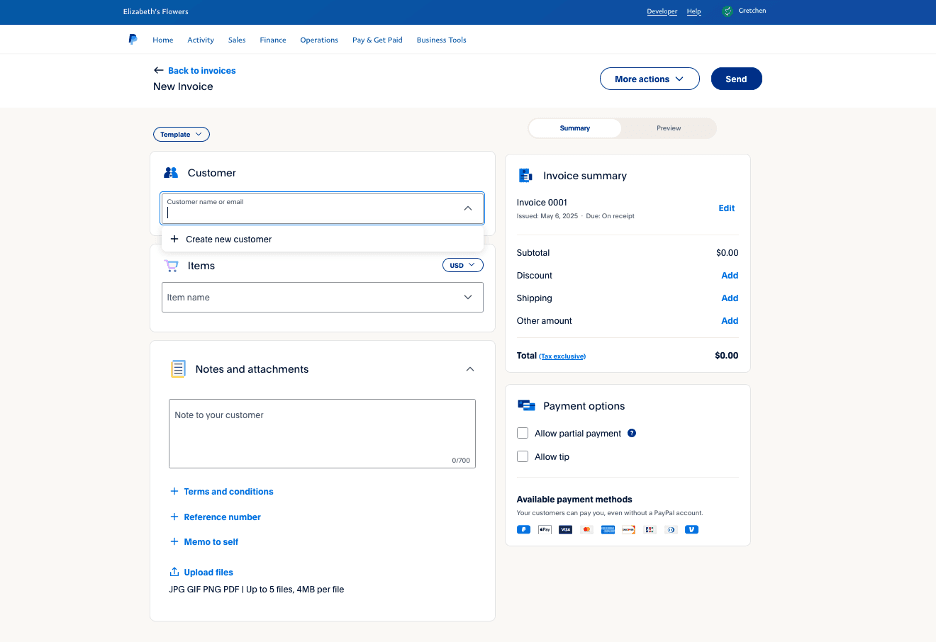This screenshot has width=936, height=642.
Task: Open the USD currency dropdown
Action: point(462,264)
